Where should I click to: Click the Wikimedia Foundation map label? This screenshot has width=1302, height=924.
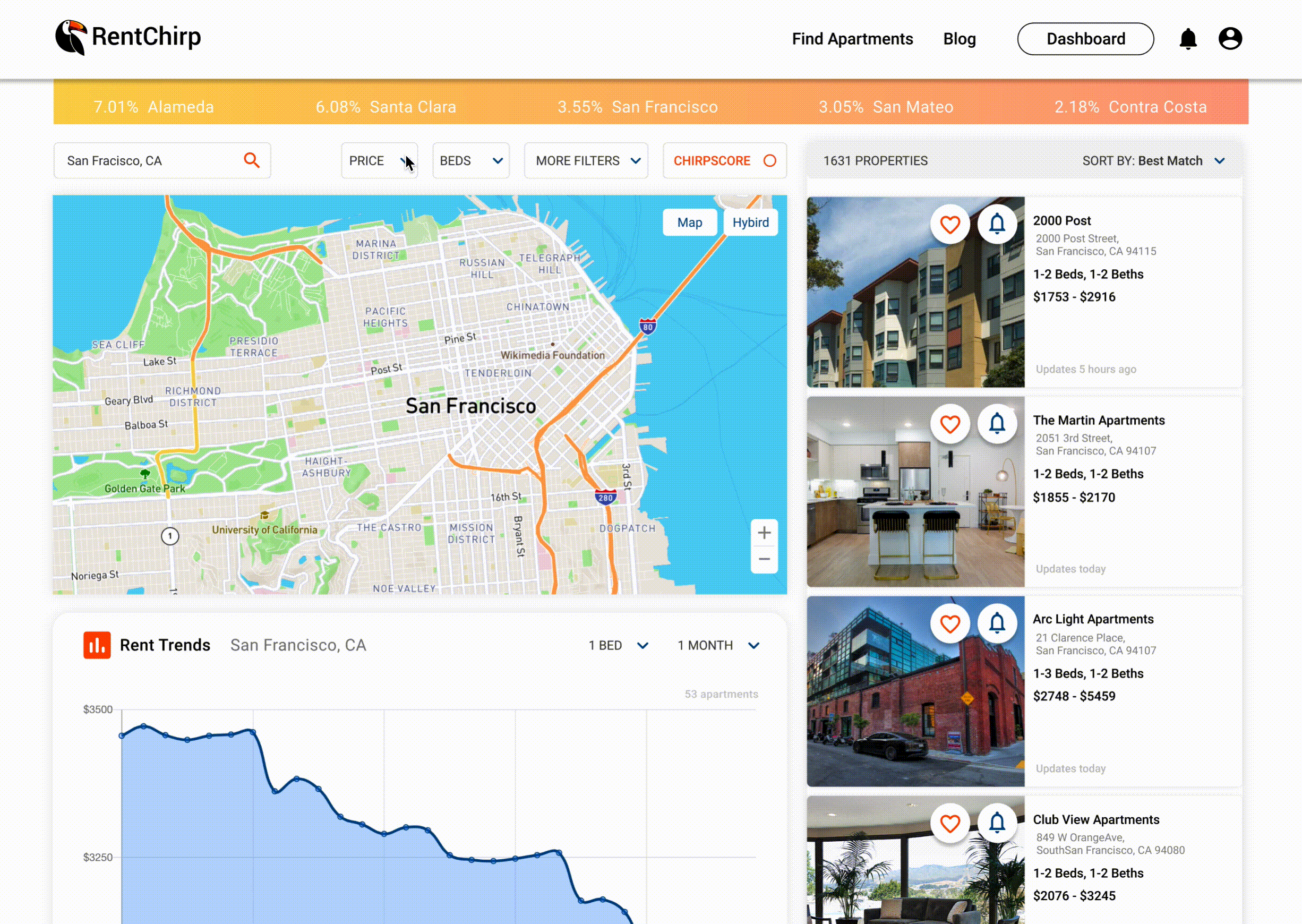coord(552,355)
